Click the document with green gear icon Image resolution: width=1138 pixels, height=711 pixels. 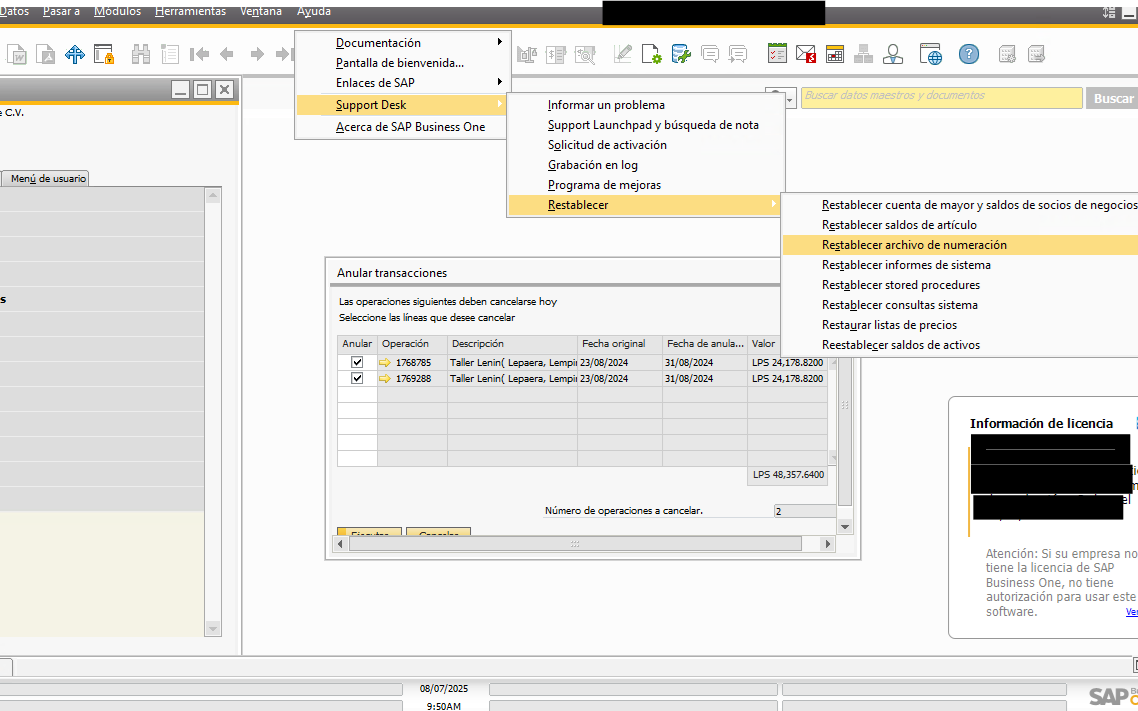click(652, 54)
